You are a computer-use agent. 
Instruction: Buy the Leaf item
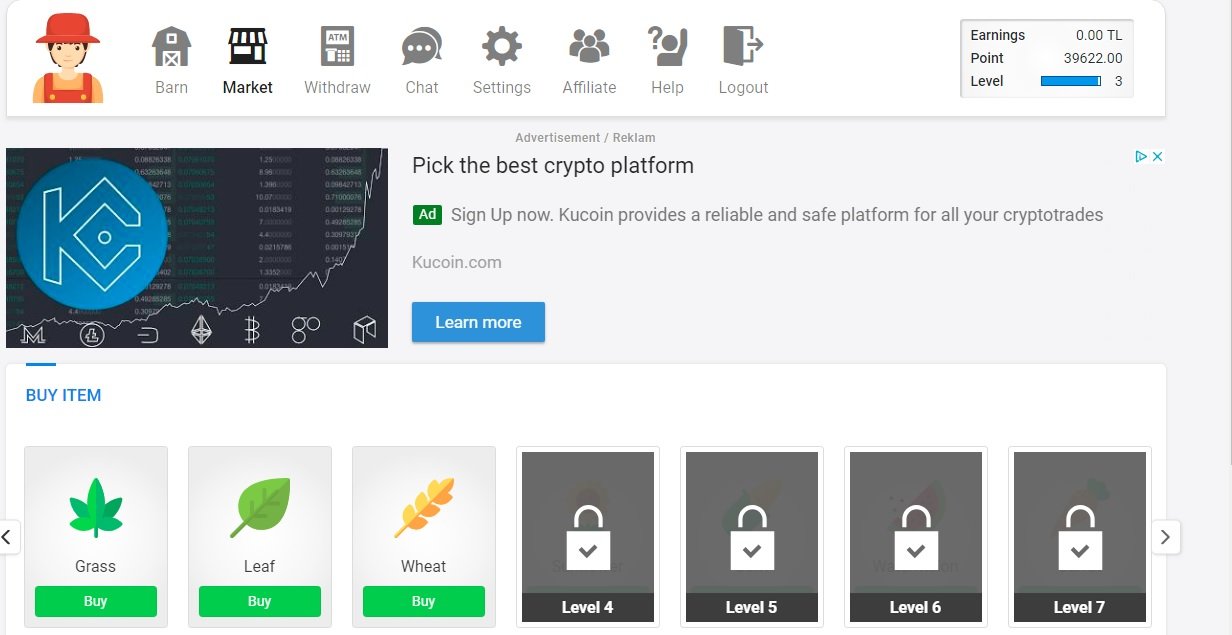click(260, 601)
